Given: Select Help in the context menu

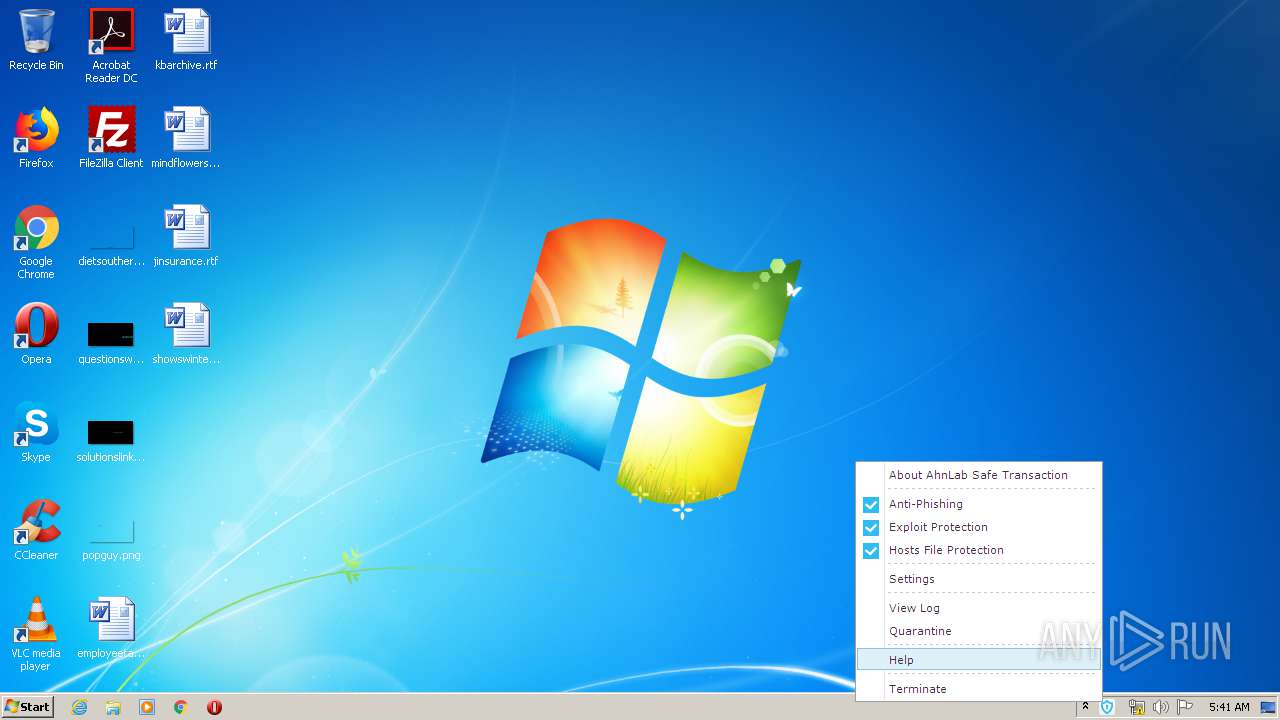Looking at the screenshot, I should 978,660.
